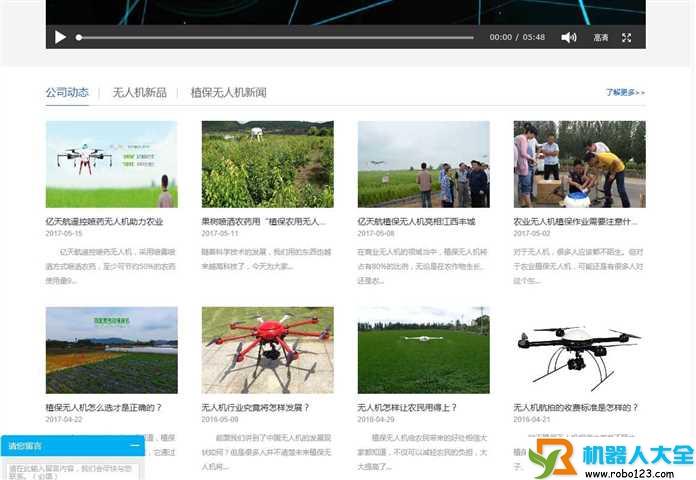Open article 植保无人机怎么选才是正确的？
The height and width of the screenshot is (480, 696).
104,407
